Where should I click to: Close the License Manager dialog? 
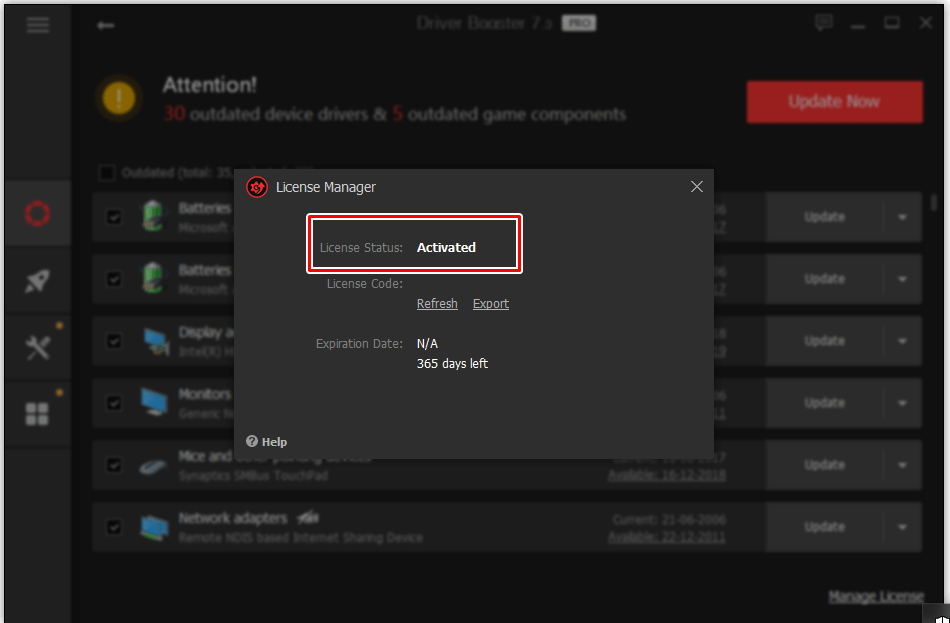(x=697, y=187)
